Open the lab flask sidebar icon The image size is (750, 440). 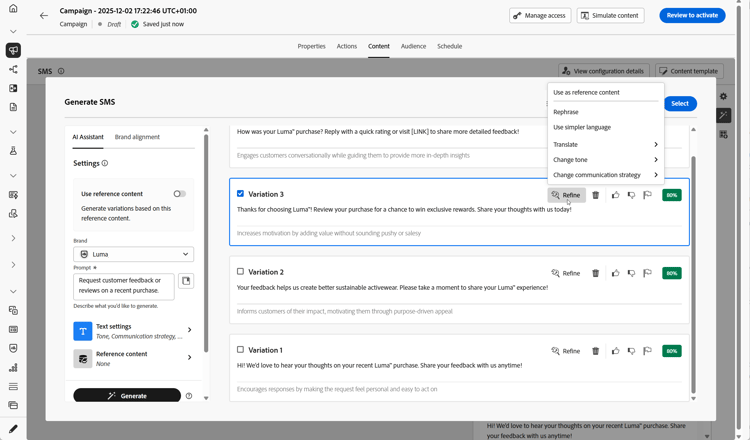pyautogui.click(x=13, y=151)
